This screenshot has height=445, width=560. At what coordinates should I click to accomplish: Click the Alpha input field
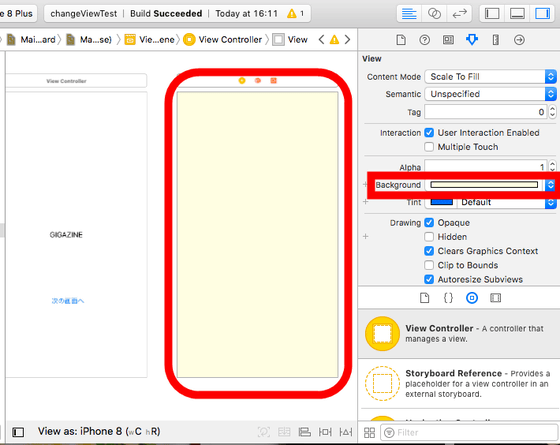[x=486, y=166]
